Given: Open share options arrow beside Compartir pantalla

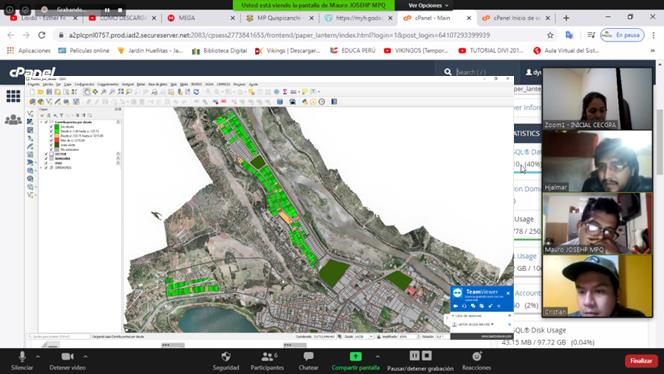Looking at the screenshot, I should pos(377,356).
